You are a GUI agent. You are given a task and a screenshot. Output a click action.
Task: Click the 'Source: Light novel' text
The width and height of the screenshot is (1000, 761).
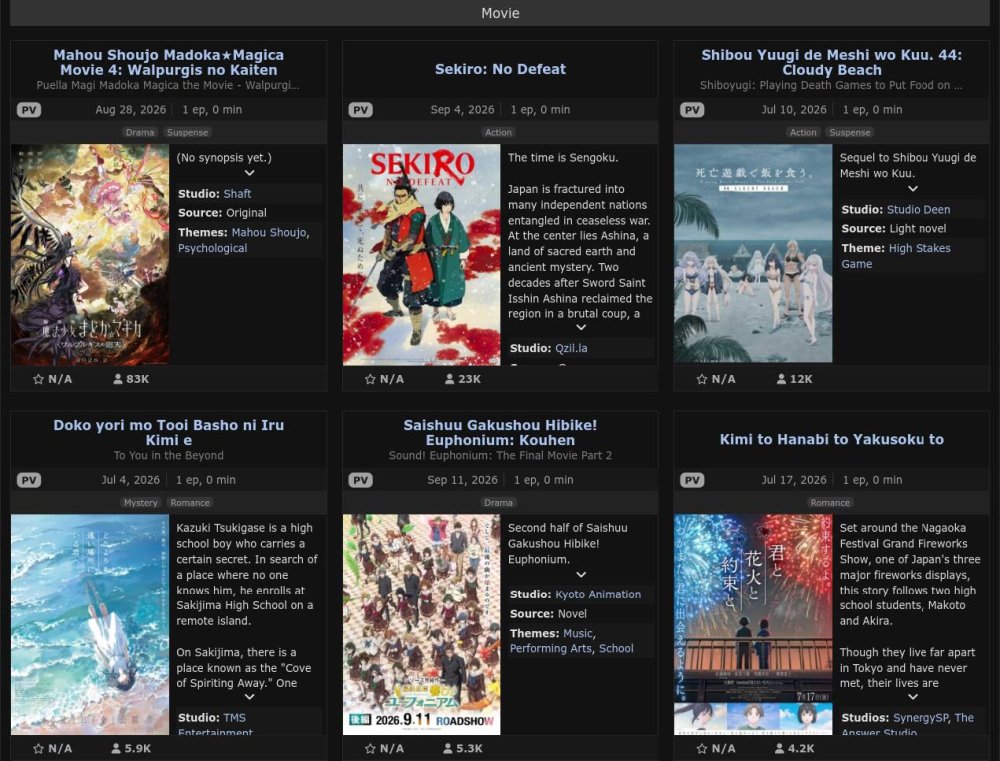[893, 229]
